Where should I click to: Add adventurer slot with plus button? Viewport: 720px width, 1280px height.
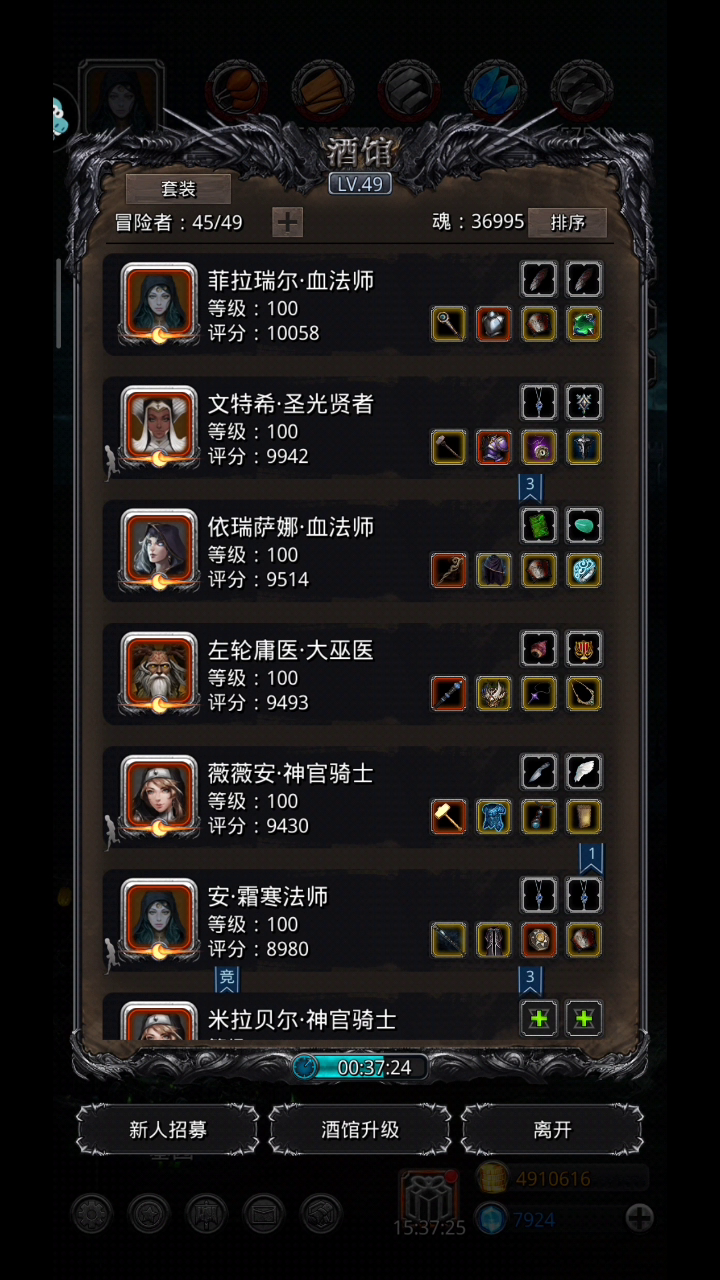pyautogui.click(x=287, y=222)
